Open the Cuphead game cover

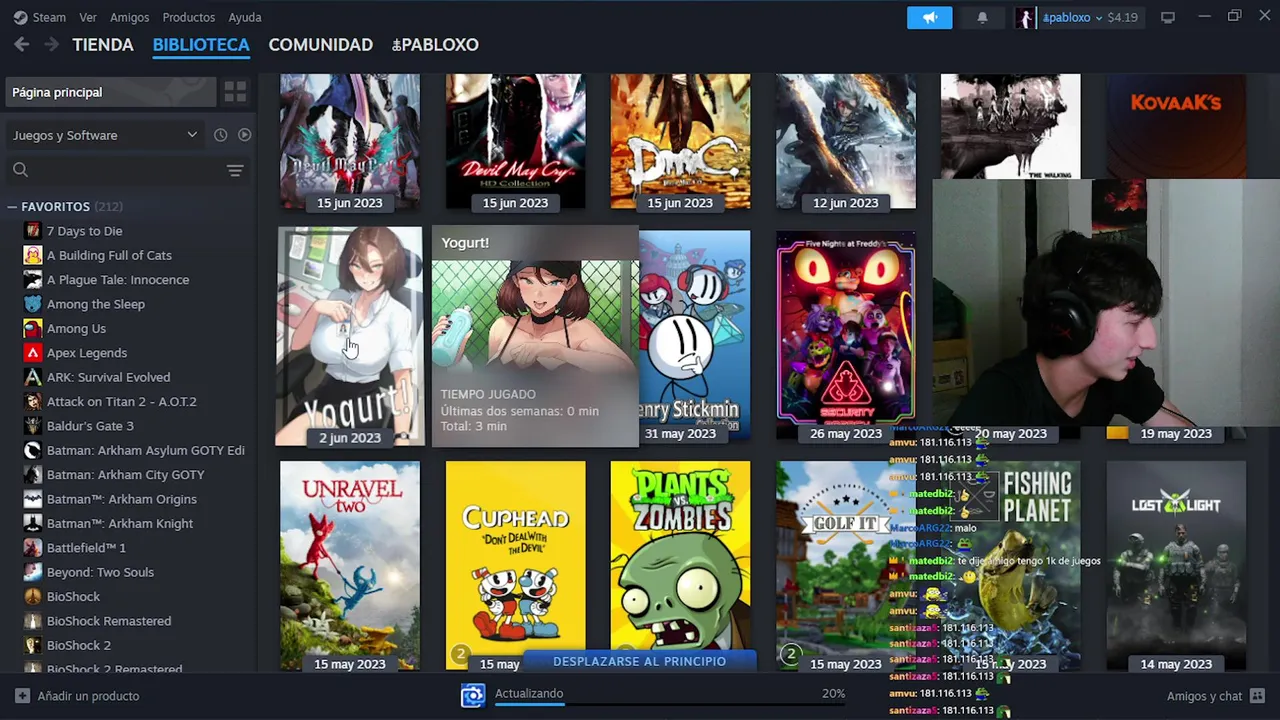click(515, 565)
